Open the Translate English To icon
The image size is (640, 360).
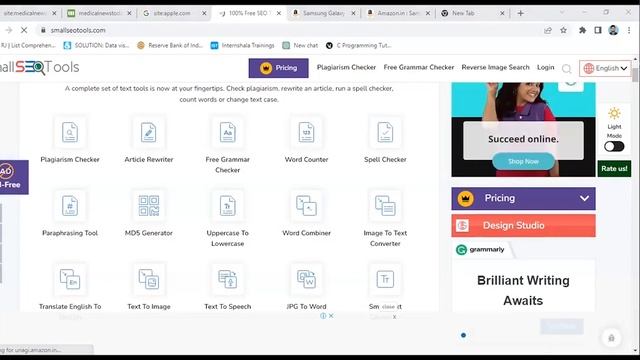point(70,279)
